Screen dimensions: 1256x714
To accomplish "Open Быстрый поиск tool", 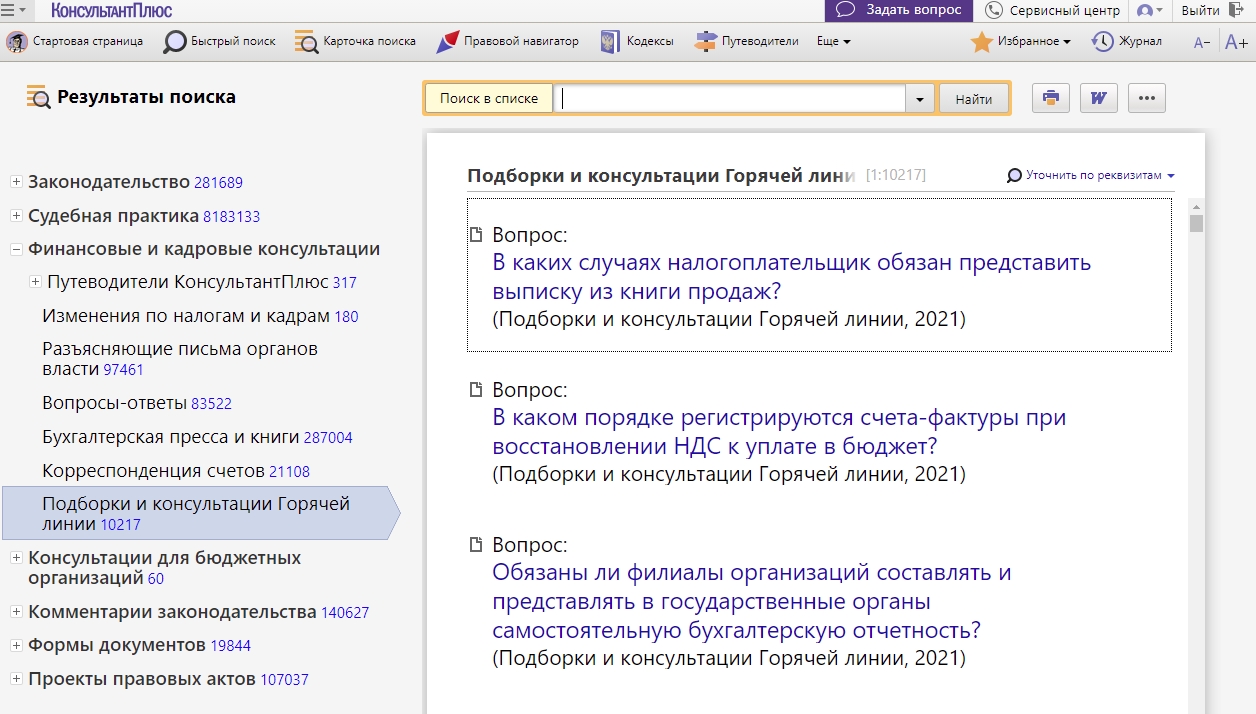I will pos(220,42).
